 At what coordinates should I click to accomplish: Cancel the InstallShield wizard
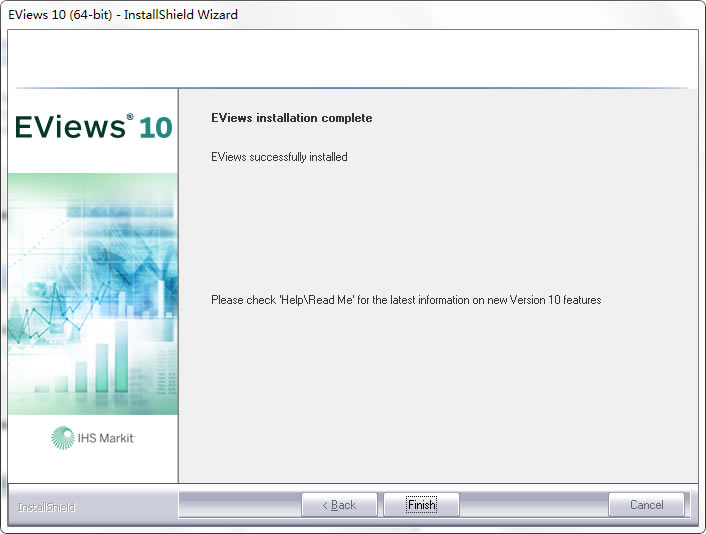[x=646, y=504]
